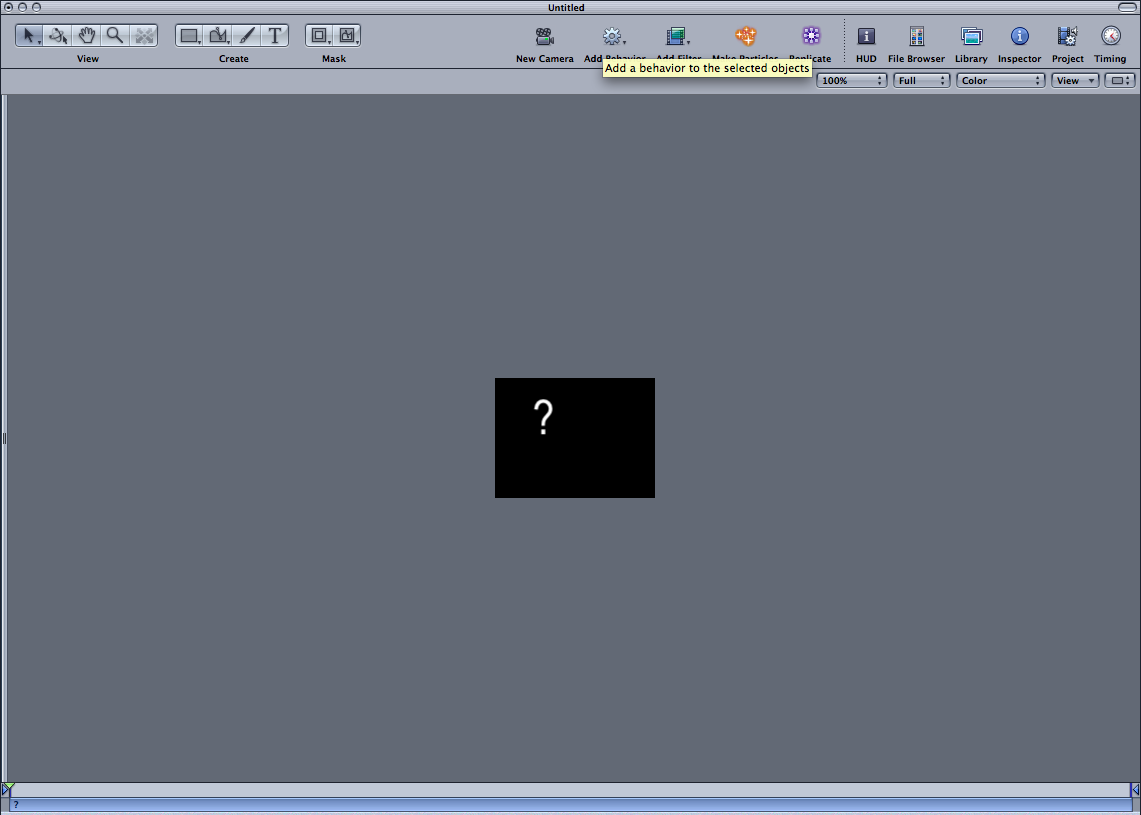Screen dimensions: 1141x815
Task: Pick the Zoom magnifier tool
Action: pyautogui.click(x=115, y=36)
